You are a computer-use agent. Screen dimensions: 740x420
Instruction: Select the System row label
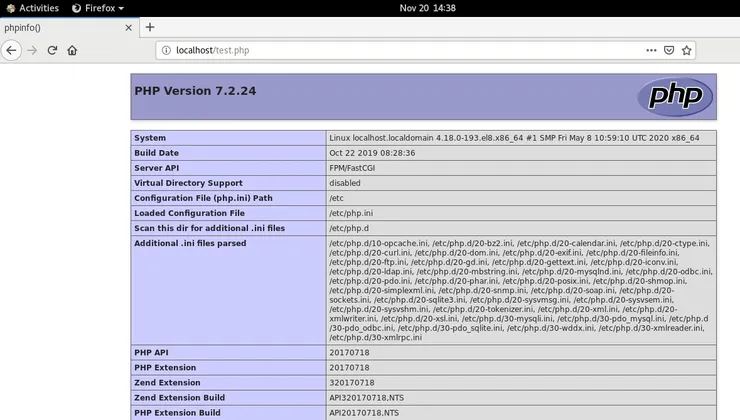[150, 138]
